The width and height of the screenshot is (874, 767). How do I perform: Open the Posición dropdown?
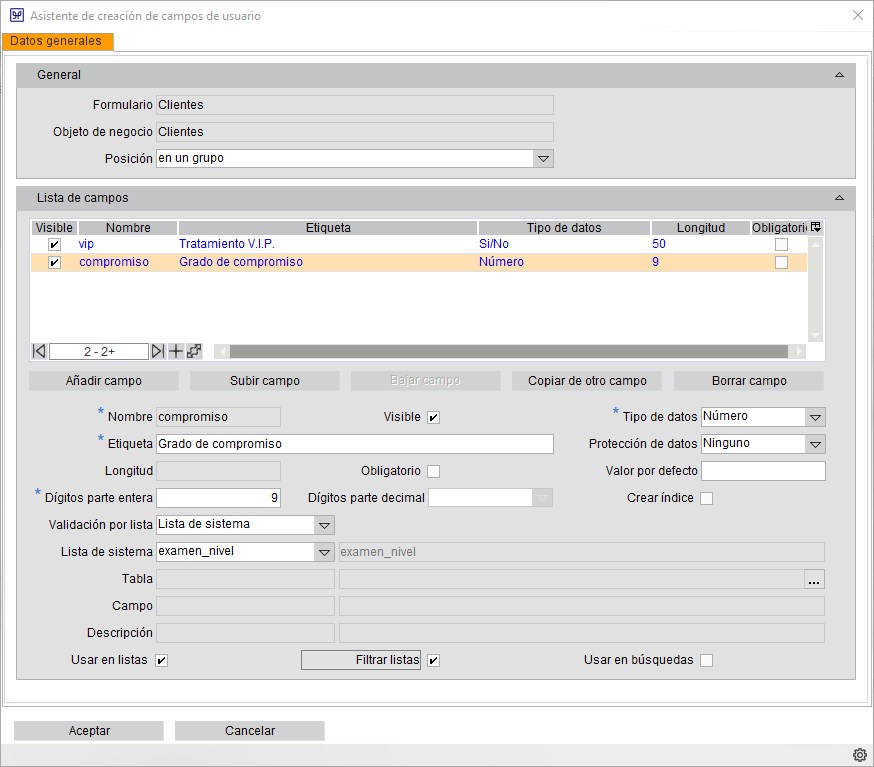(543, 158)
